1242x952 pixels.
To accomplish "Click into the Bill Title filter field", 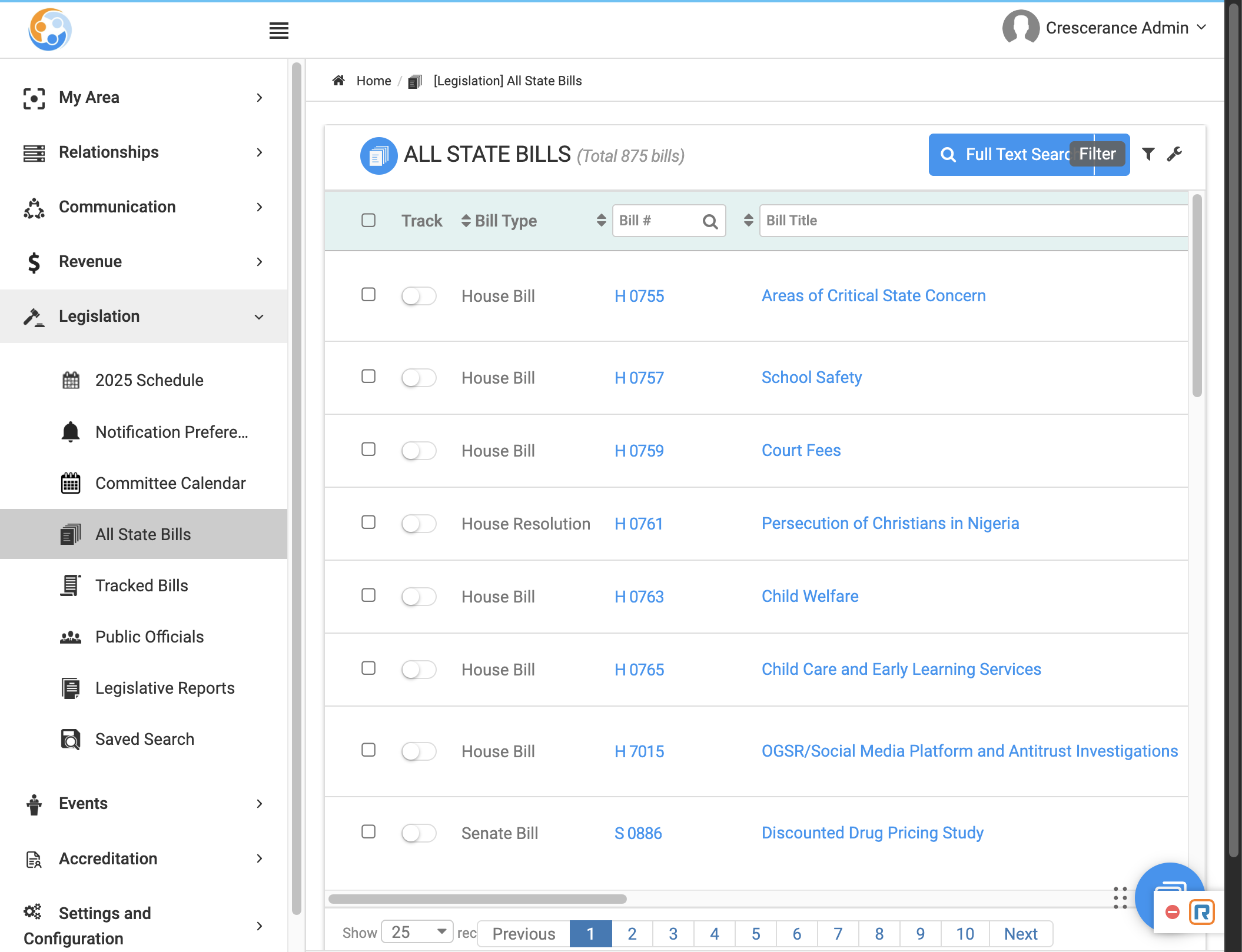I will coord(974,221).
